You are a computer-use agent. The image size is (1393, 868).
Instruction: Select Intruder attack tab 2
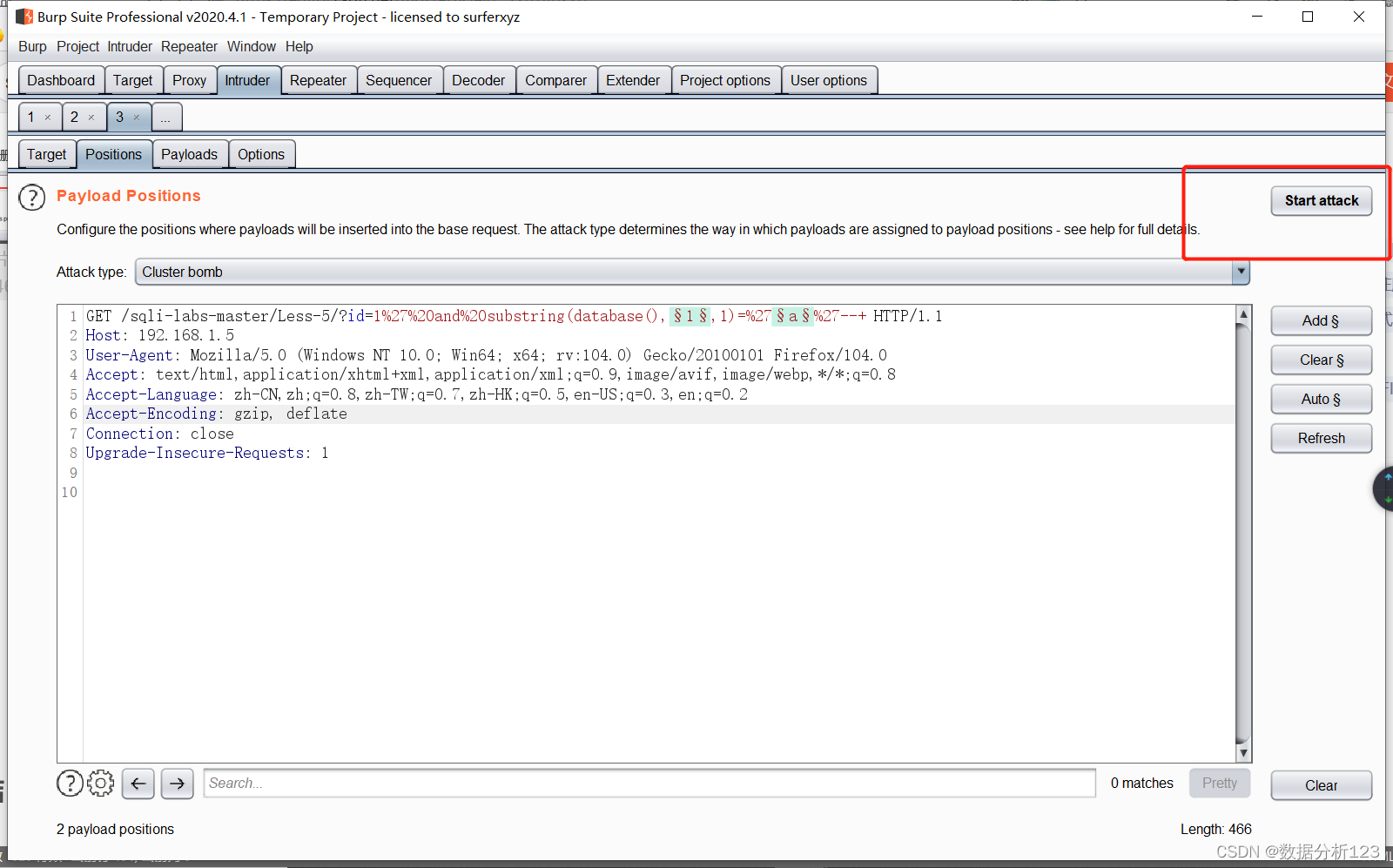[75, 117]
